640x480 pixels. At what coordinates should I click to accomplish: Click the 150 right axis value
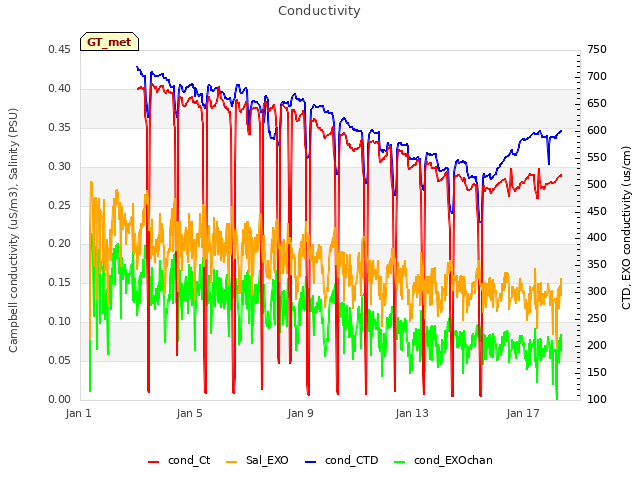597,372
